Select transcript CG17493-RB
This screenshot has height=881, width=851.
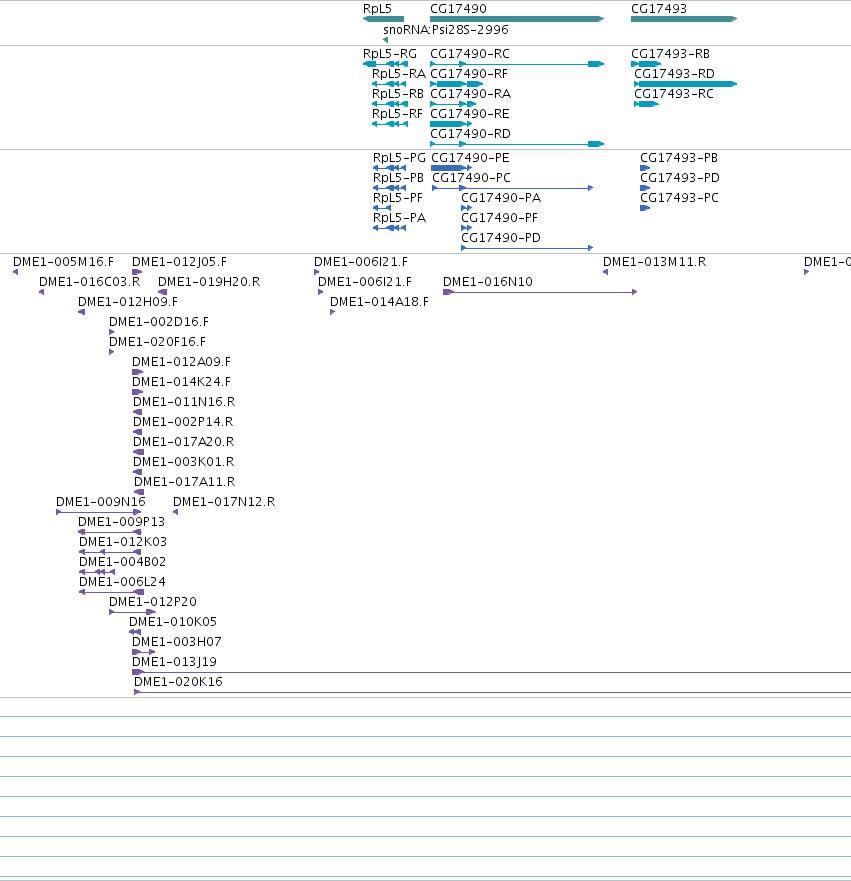[646, 64]
